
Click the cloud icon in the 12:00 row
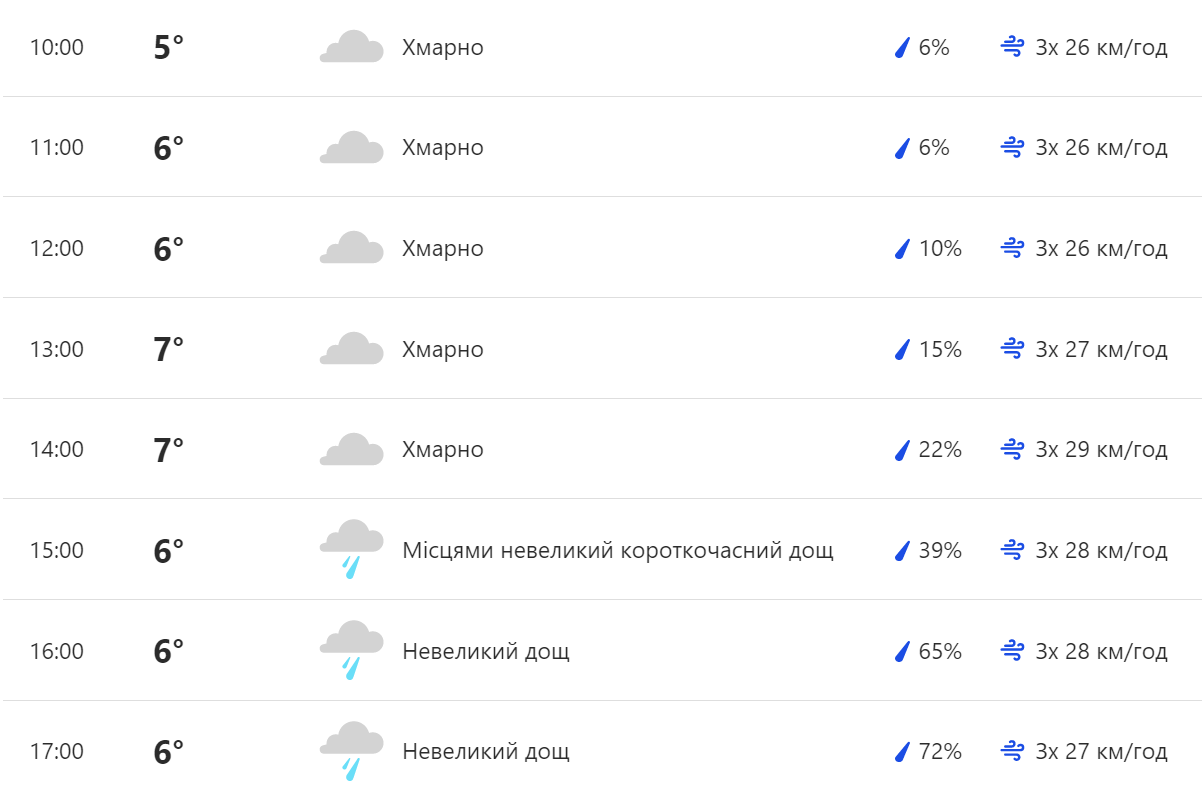351,248
